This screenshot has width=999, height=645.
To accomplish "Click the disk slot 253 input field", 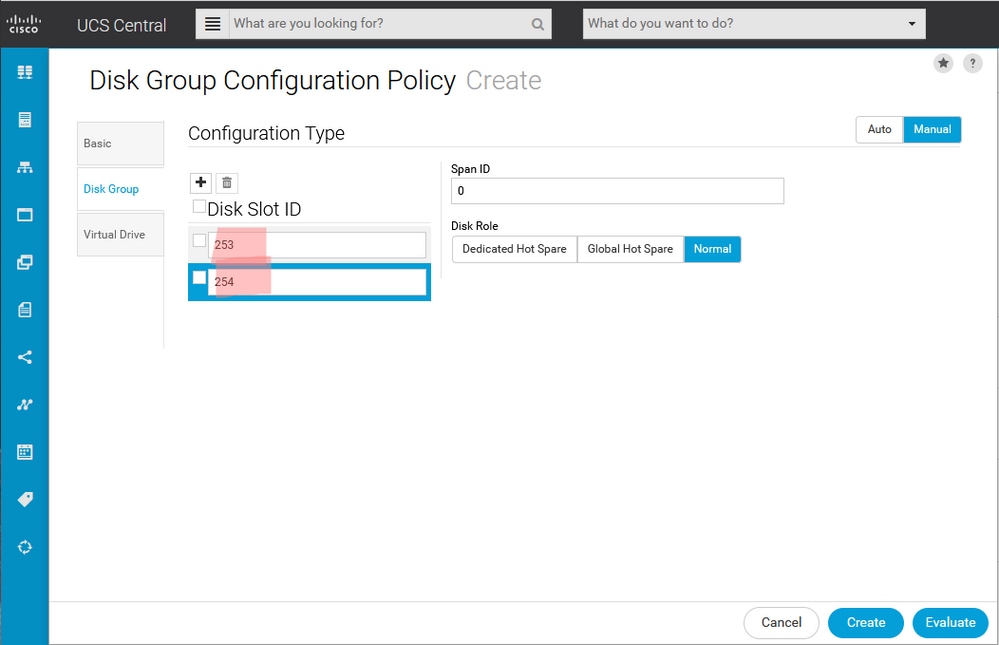I will coord(317,245).
